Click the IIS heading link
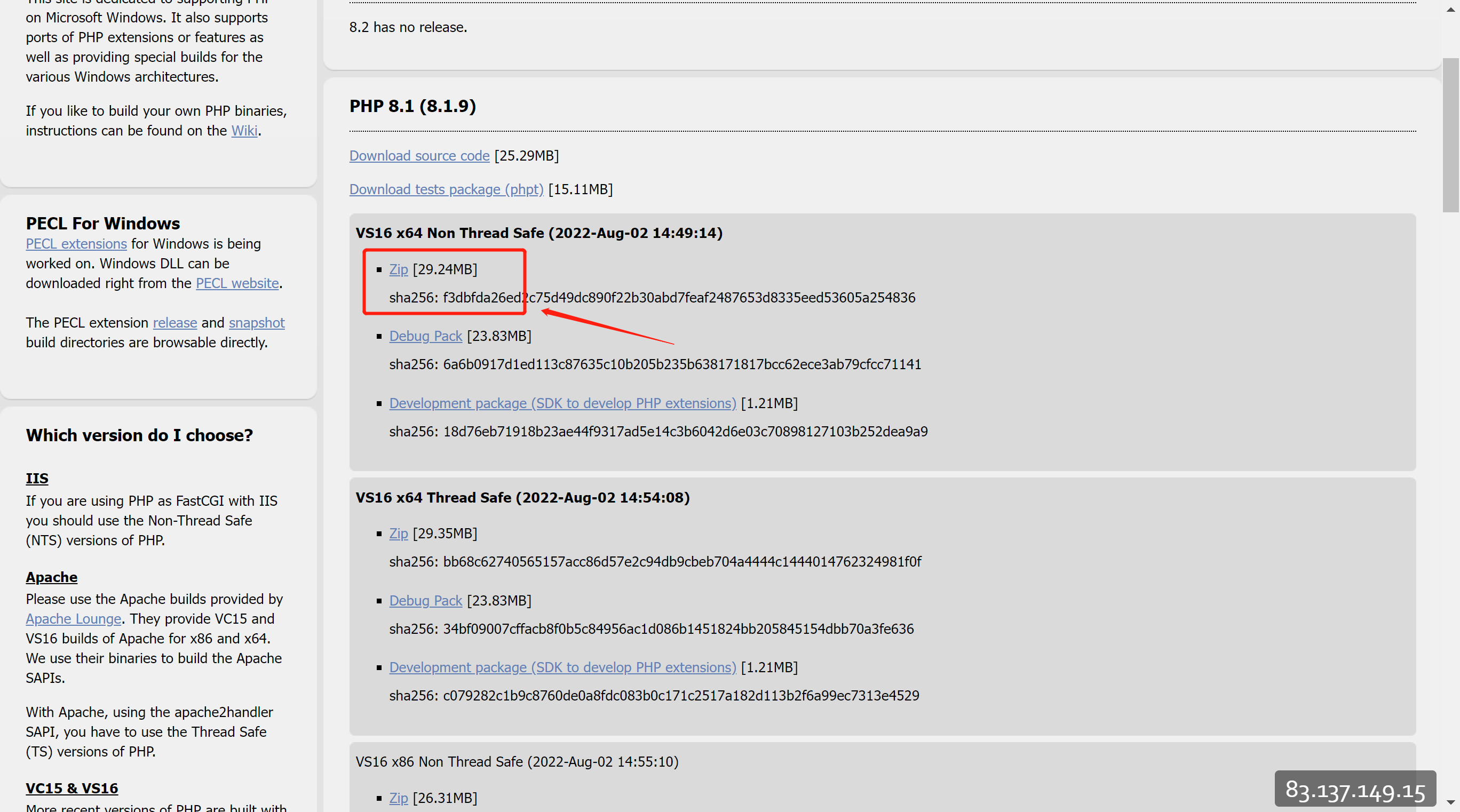The height and width of the screenshot is (812, 1460). [37, 479]
